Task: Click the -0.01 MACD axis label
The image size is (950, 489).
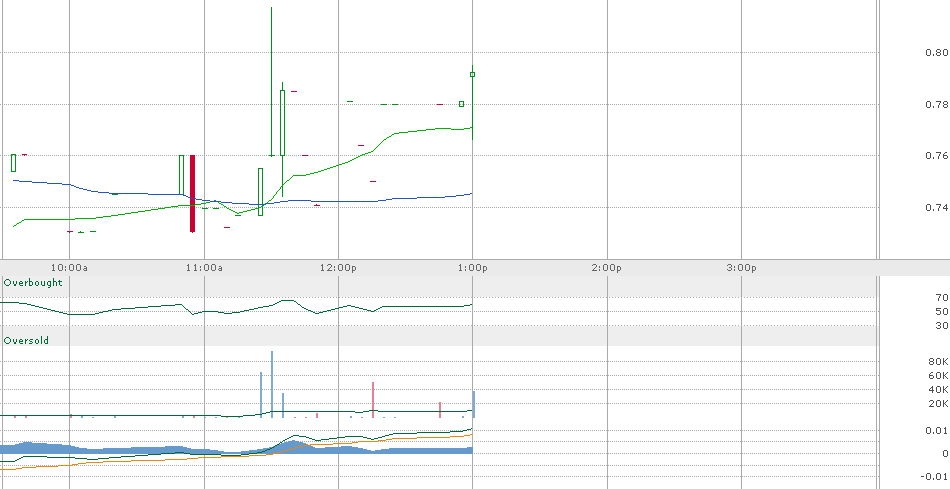Action: [x=935, y=477]
